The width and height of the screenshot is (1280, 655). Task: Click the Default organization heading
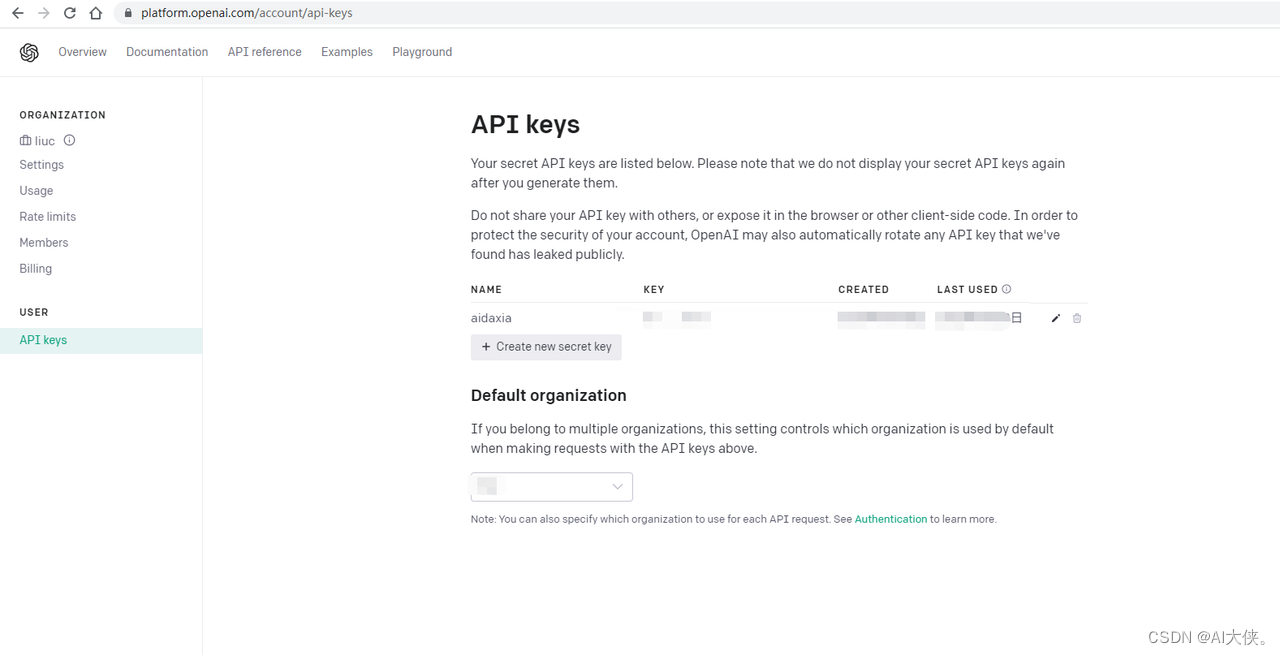click(549, 395)
